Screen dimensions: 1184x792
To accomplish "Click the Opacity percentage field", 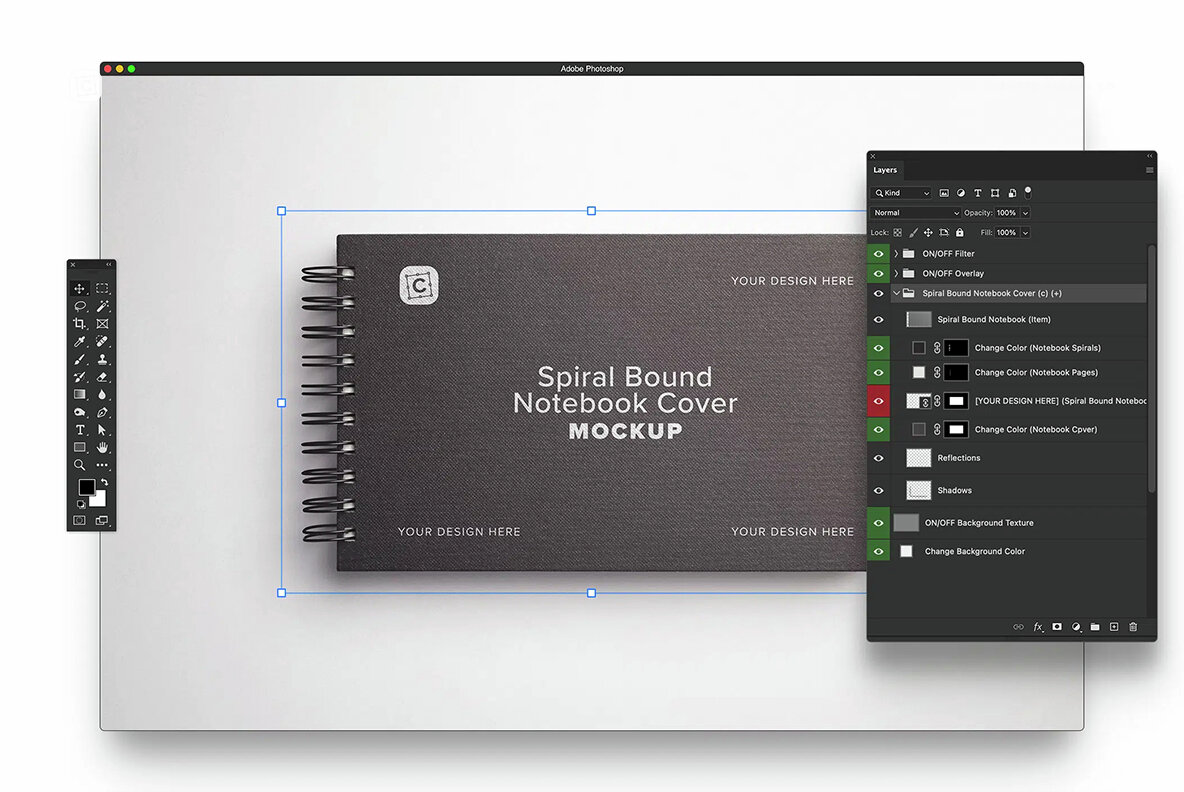I will point(1006,213).
